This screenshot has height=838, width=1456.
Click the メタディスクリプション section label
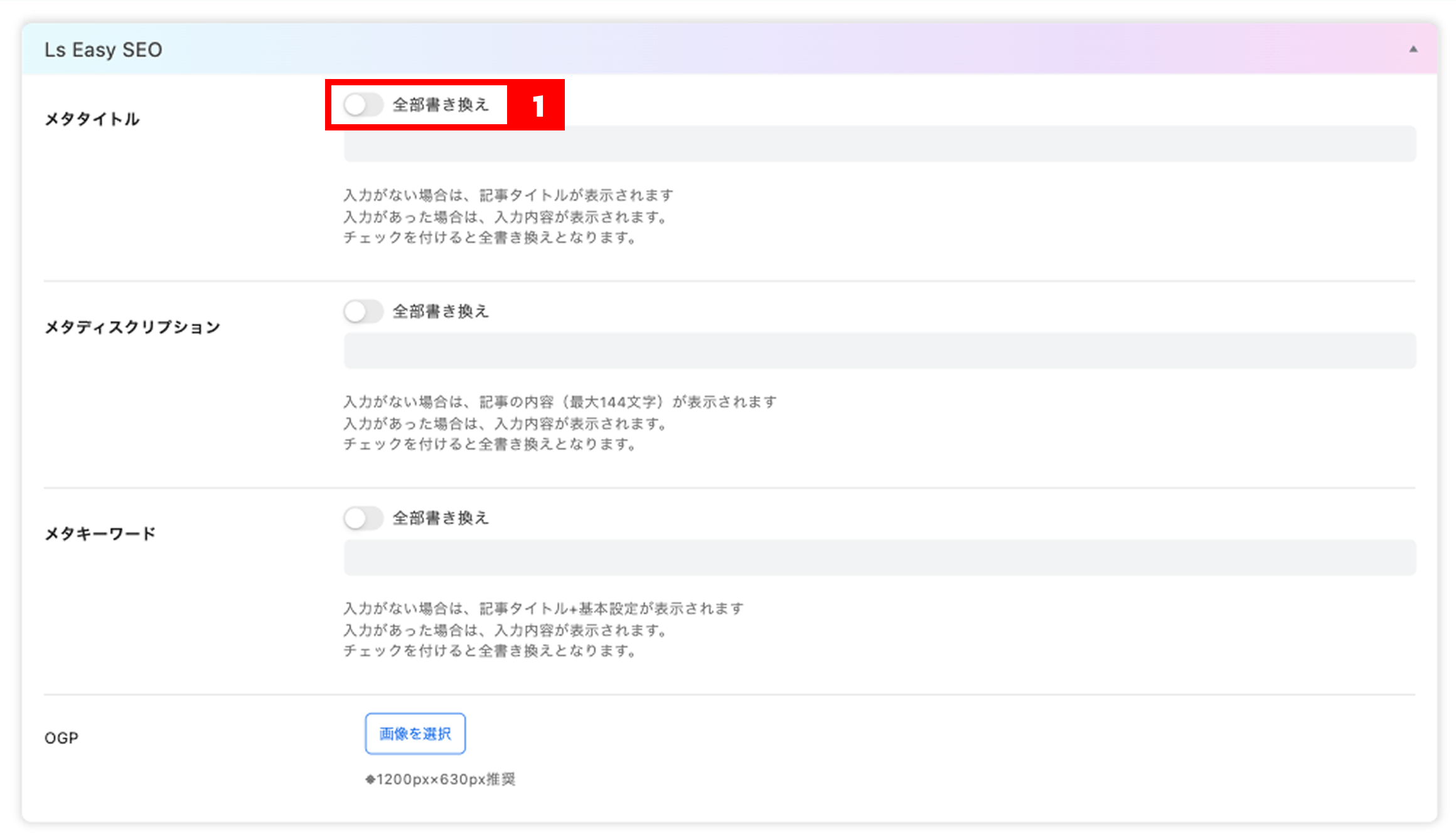(x=132, y=327)
